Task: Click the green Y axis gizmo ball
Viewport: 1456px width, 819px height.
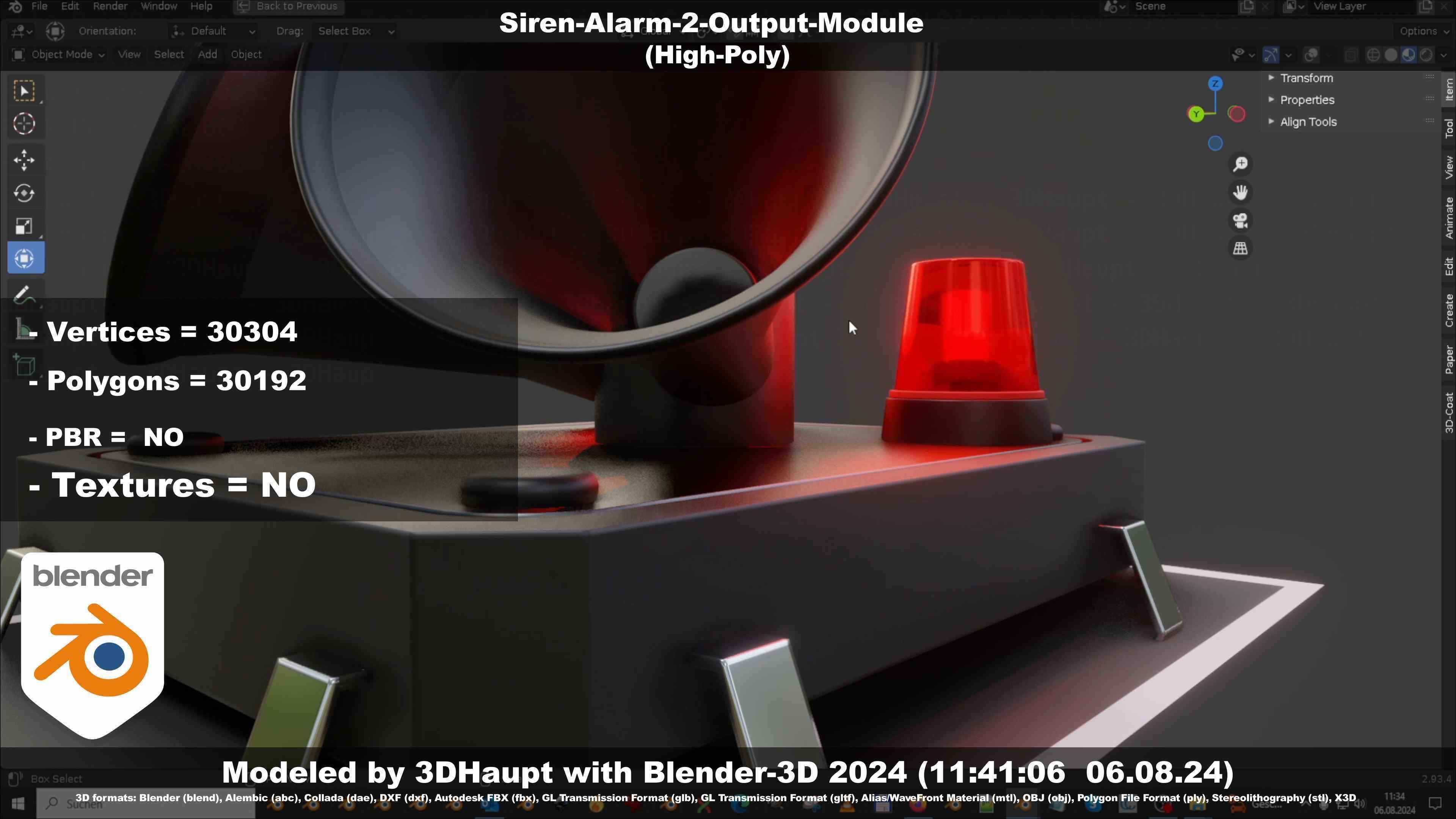Action: 1196,115
